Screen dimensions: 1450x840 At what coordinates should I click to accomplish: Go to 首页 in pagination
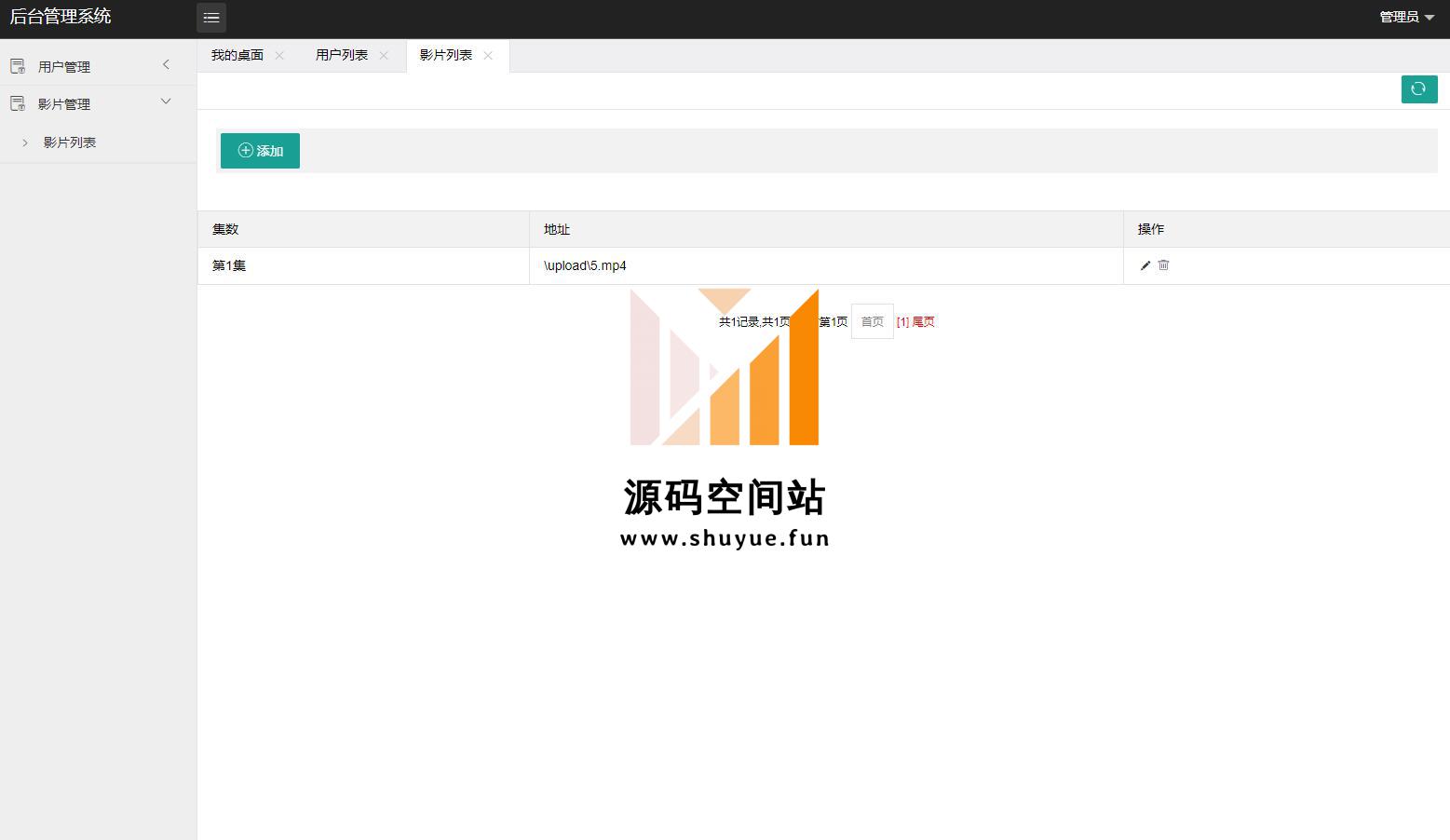873,321
